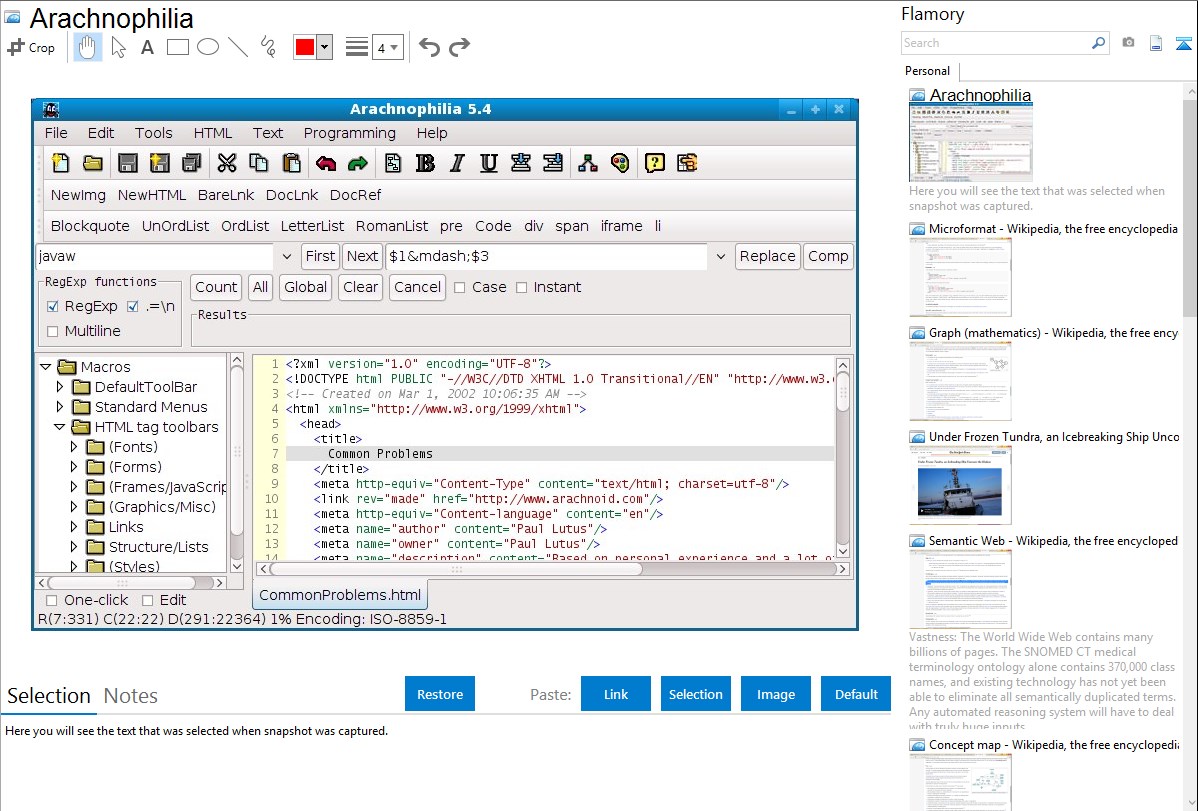Click the Replace button
The height and width of the screenshot is (811, 1198).
pyautogui.click(x=767, y=257)
